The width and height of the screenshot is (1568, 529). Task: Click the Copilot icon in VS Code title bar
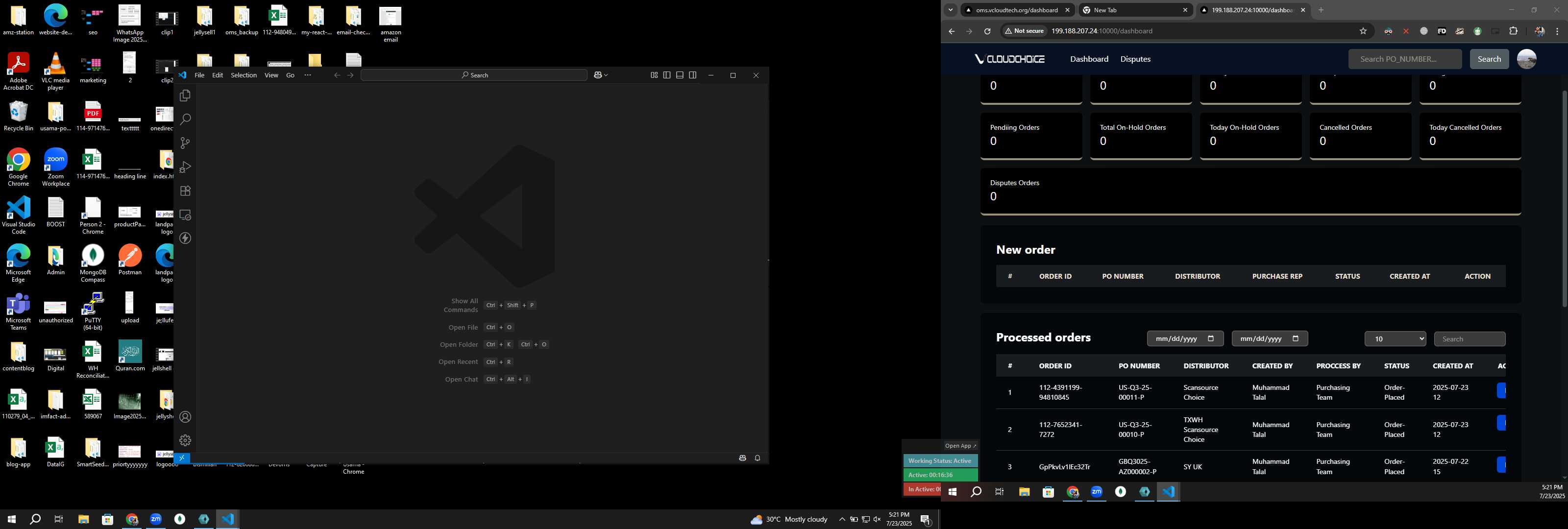(x=598, y=75)
